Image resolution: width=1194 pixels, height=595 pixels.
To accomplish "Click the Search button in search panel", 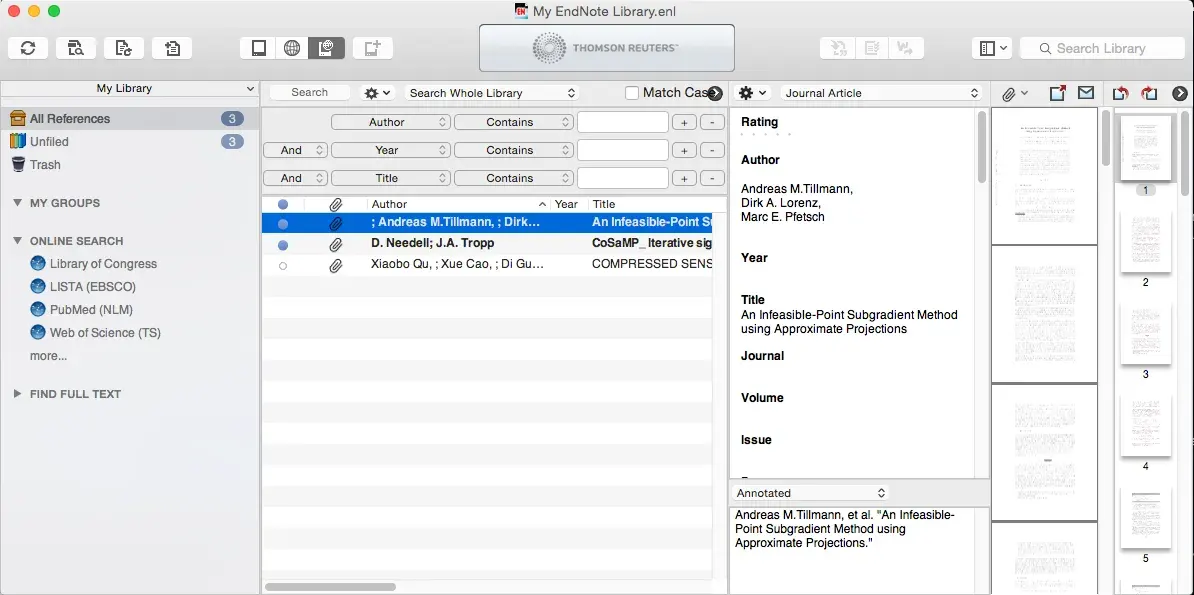I will [309, 92].
